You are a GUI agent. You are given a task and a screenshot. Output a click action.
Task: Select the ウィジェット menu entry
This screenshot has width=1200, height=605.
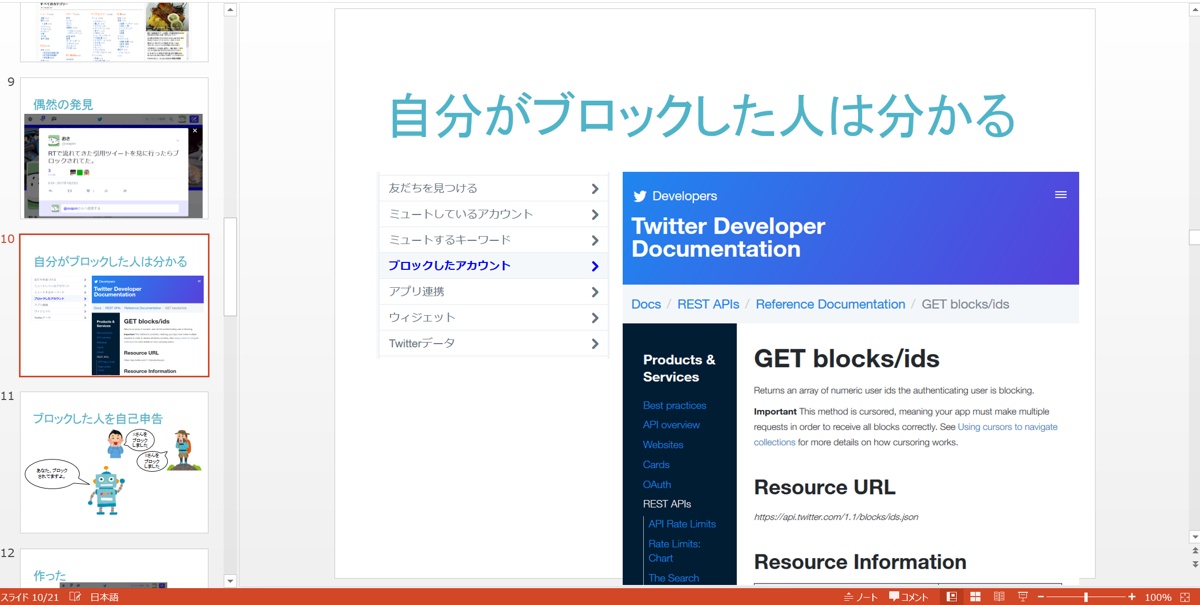(x=493, y=318)
